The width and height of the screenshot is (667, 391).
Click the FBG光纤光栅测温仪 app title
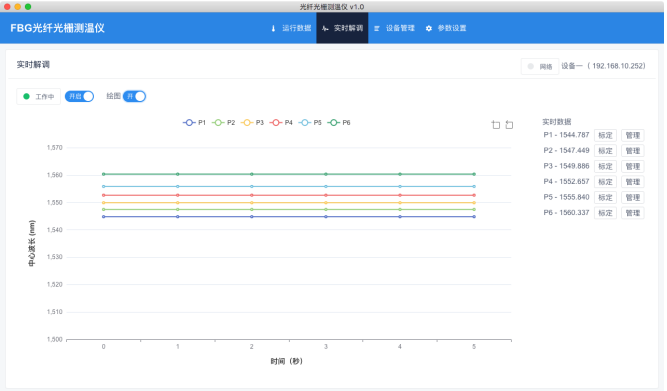click(x=57, y=28)
